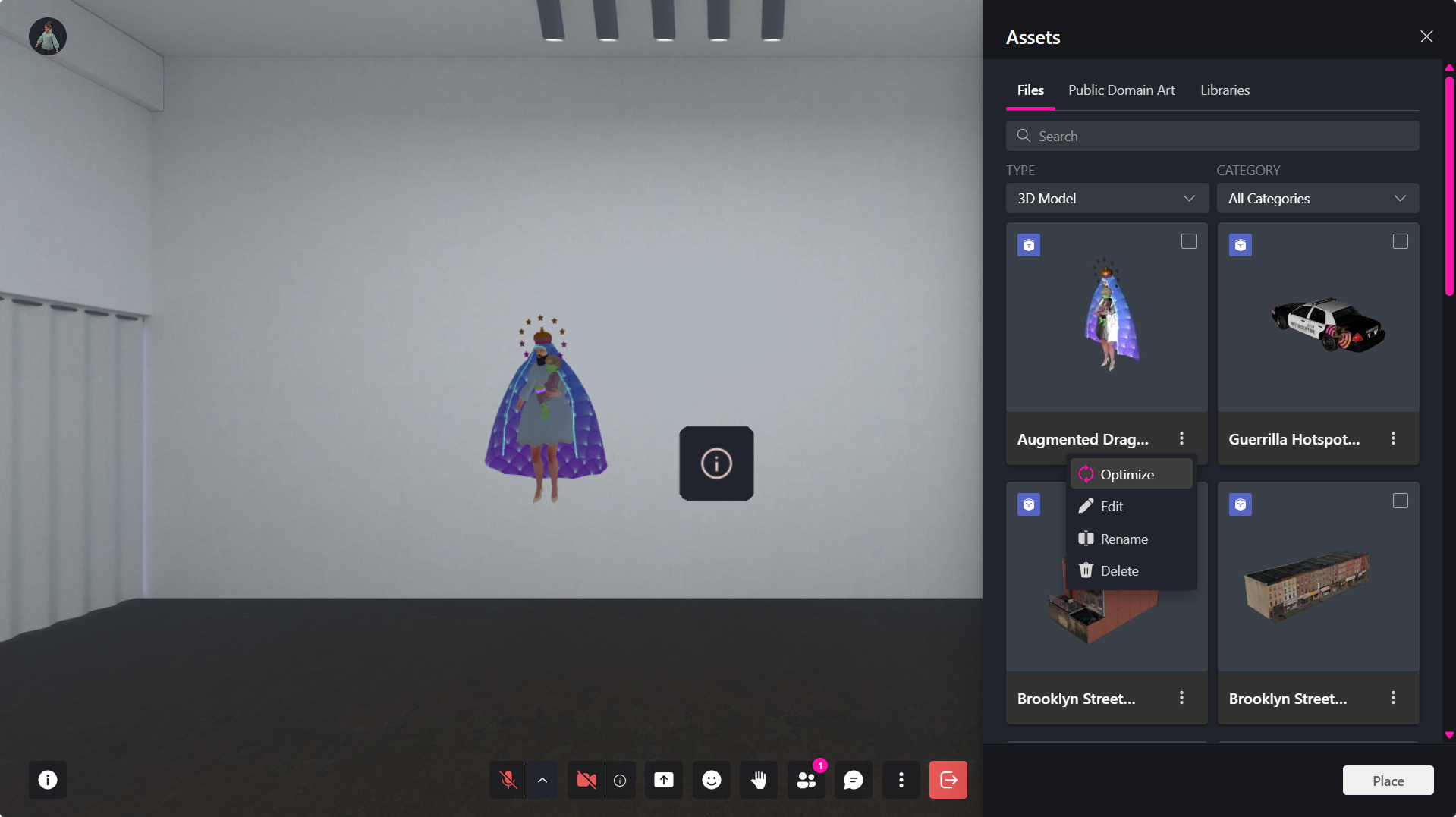
Task: Open the emoji reactions
Action: tap(711, 780)
